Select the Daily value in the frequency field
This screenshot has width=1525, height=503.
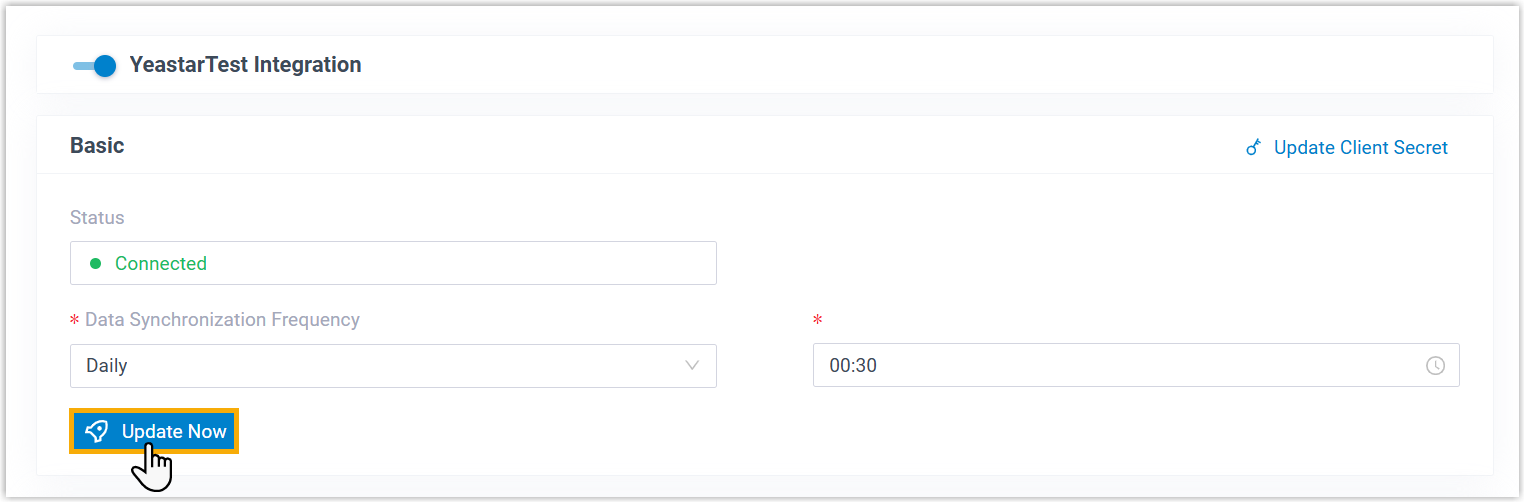[107, 366]
